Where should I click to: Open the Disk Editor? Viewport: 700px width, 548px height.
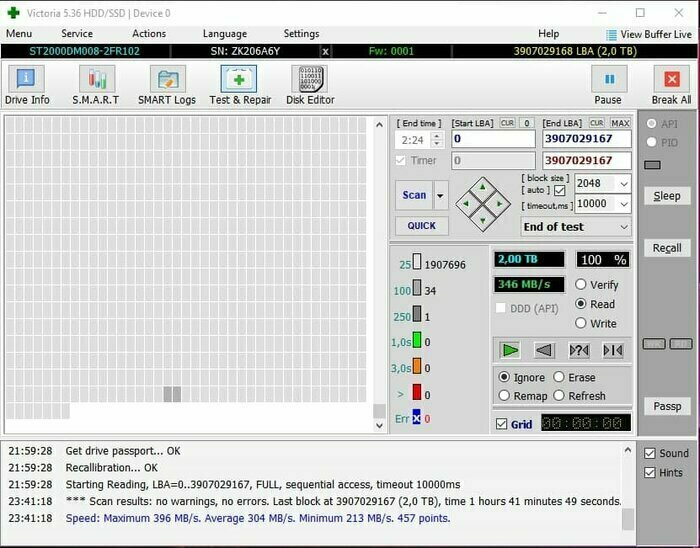pos(309,79)
